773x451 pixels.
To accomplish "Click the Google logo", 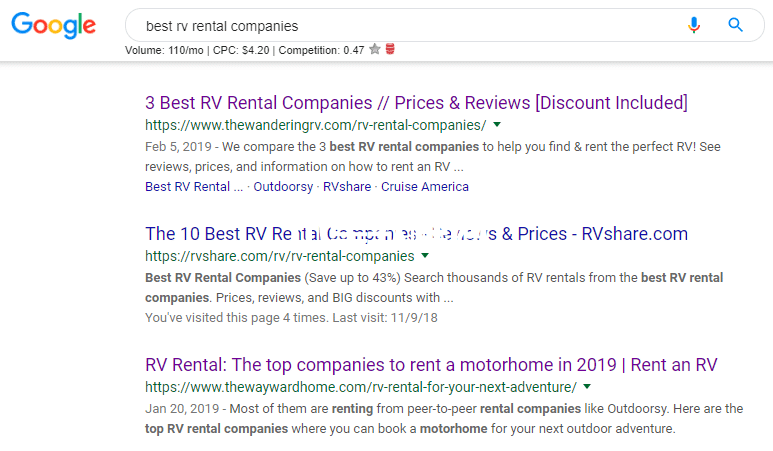I will 54,26.
